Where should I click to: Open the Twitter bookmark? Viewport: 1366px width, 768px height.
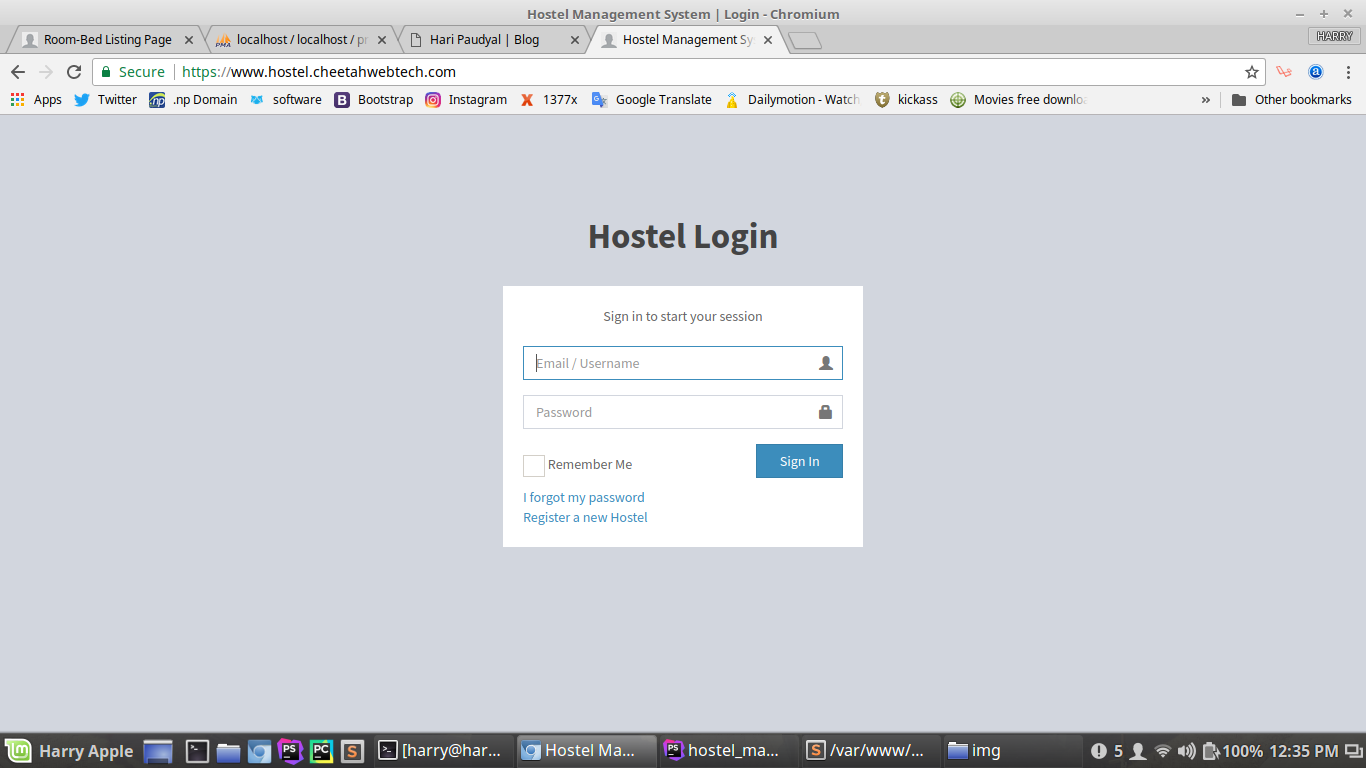[x=106, y=100]
